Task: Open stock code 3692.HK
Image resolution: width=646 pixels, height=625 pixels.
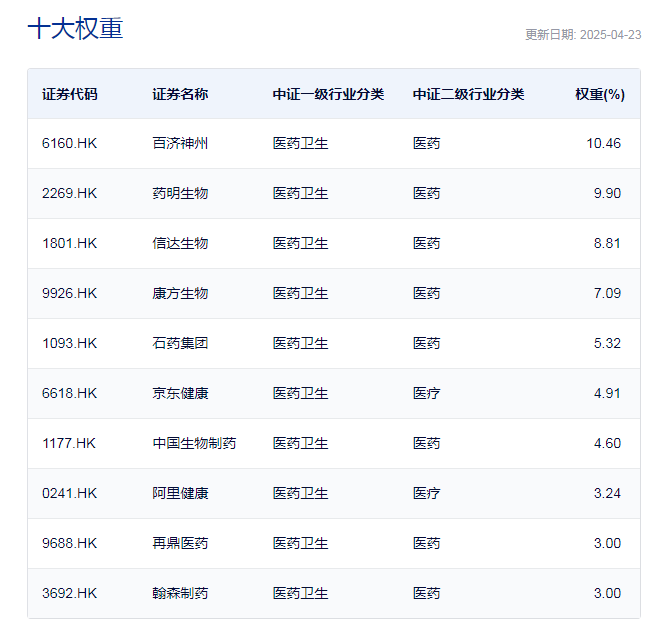Action: click(x=70, y=593)
